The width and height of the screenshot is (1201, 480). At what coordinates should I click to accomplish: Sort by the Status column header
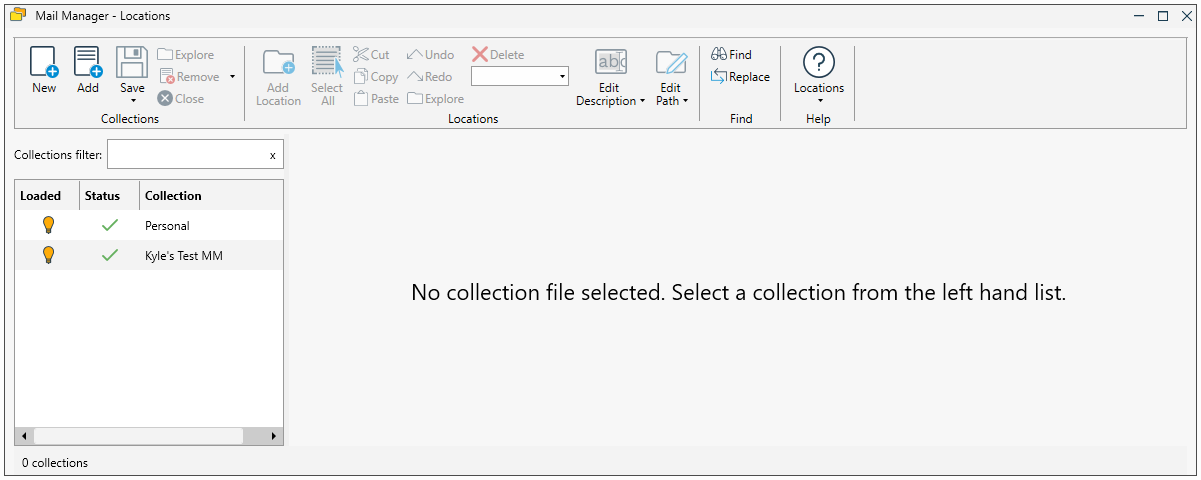pyautogui.click(x=108, y=196)
